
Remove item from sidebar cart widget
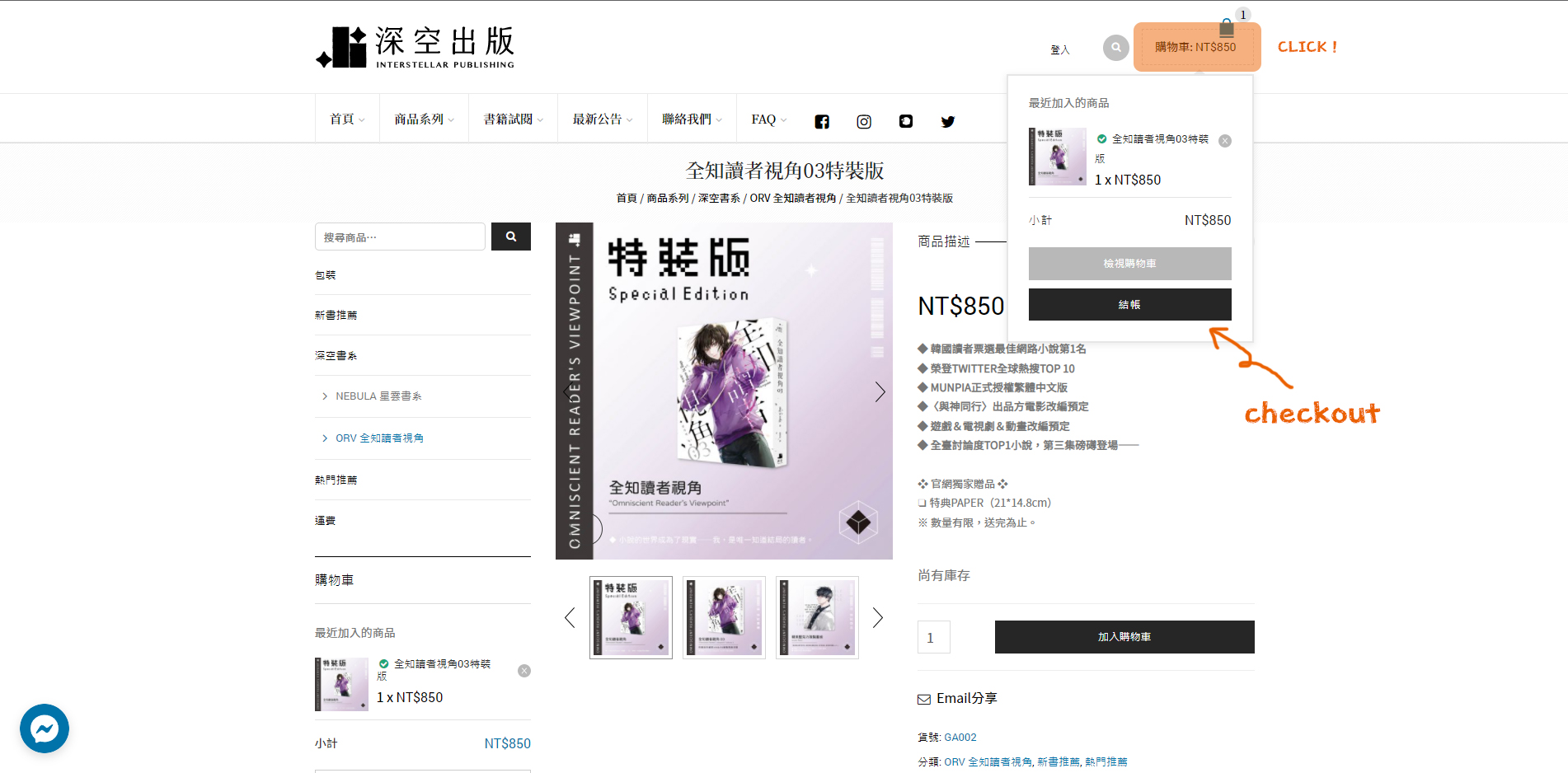524,671
